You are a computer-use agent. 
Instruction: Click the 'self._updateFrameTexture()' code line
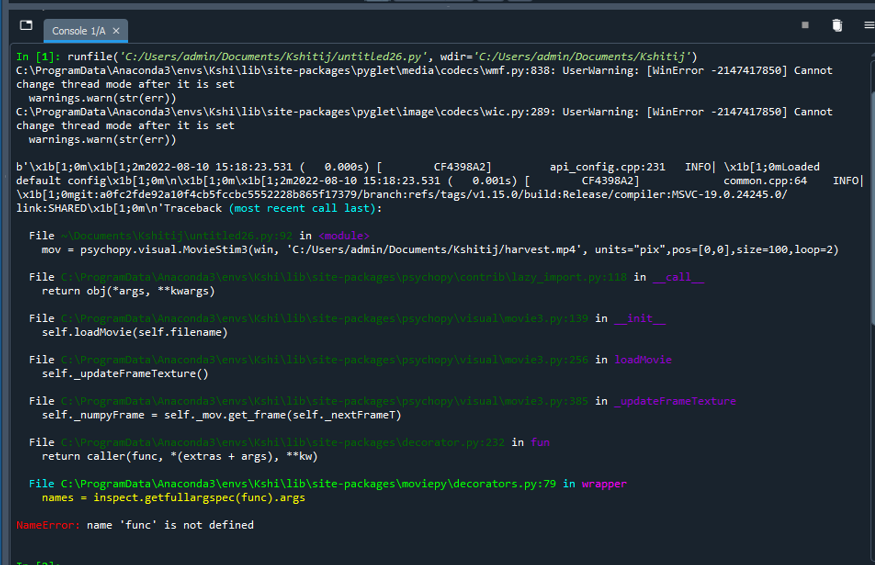(125, 374)
